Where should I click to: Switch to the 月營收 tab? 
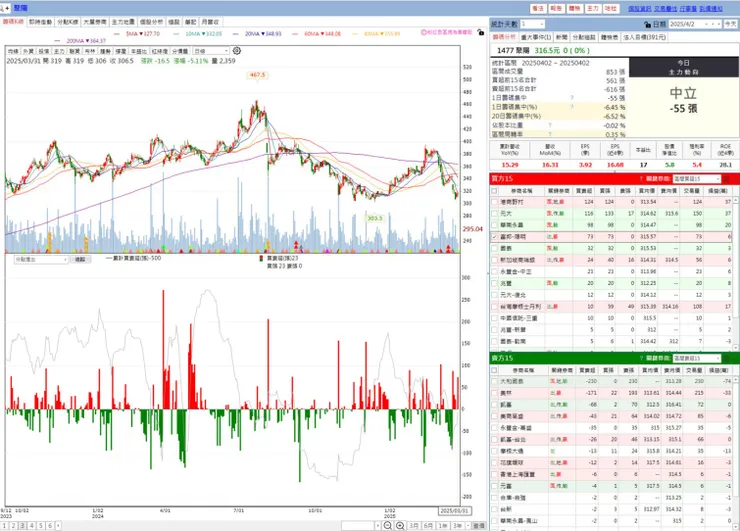(x=210, y=22)
